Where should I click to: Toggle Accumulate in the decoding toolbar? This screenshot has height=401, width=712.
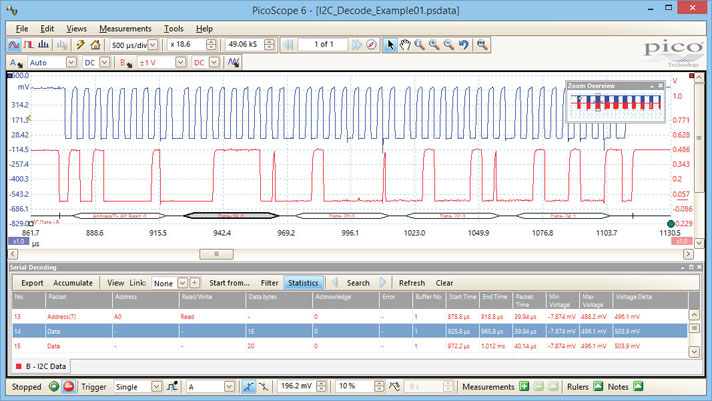coord(73,283)
